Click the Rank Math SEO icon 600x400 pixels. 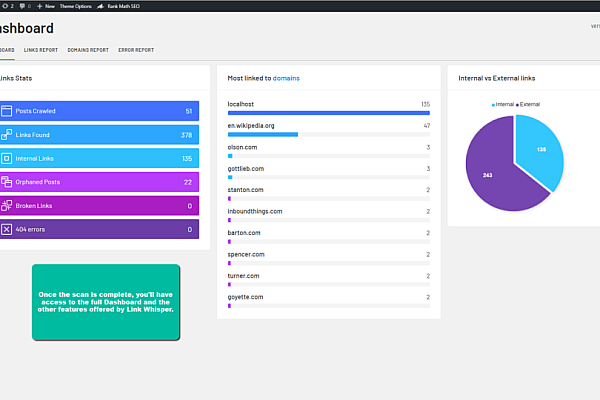(x=101, y=6)
